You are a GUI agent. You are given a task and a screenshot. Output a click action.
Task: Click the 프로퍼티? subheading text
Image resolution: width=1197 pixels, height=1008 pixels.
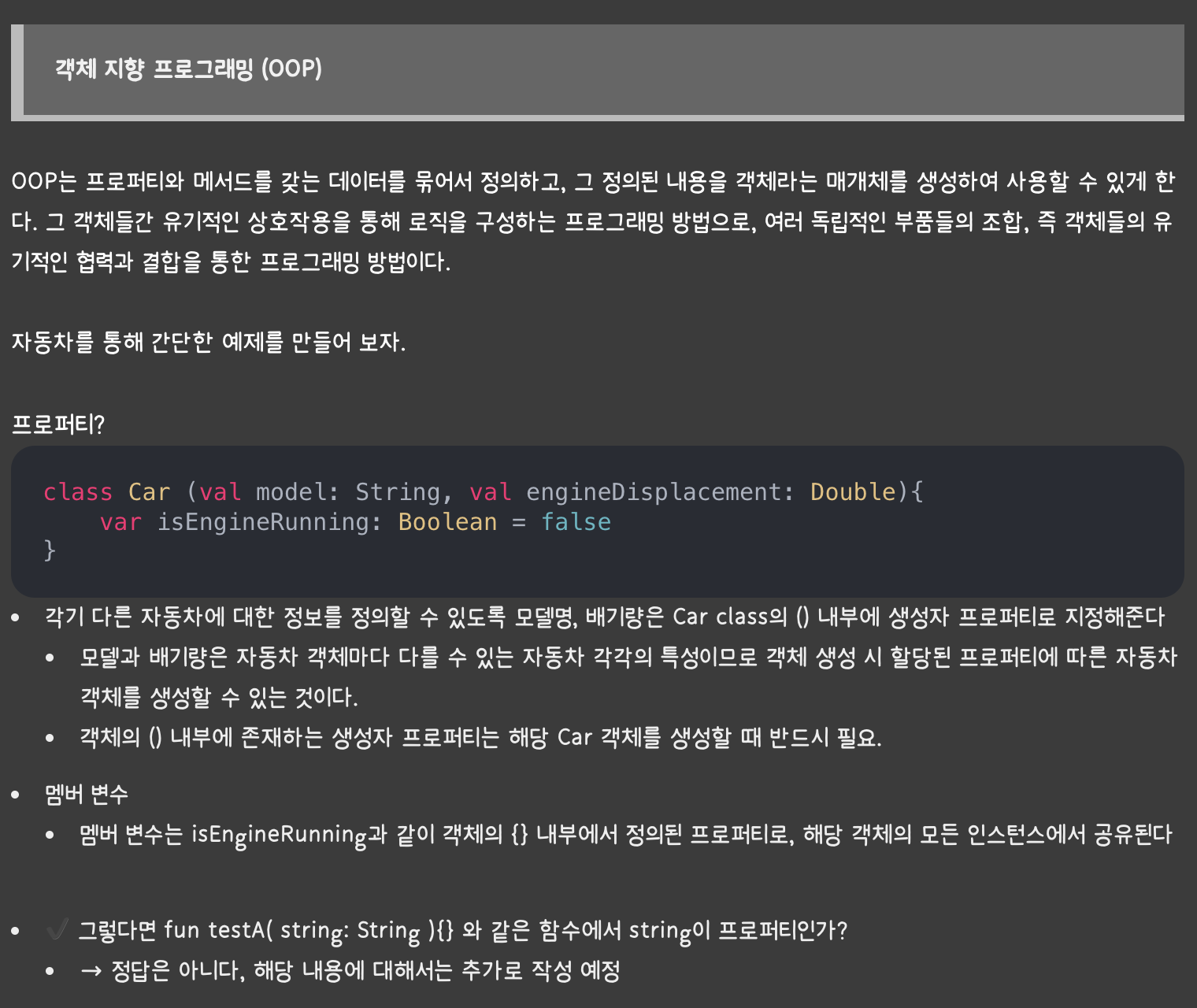(57, 424)
